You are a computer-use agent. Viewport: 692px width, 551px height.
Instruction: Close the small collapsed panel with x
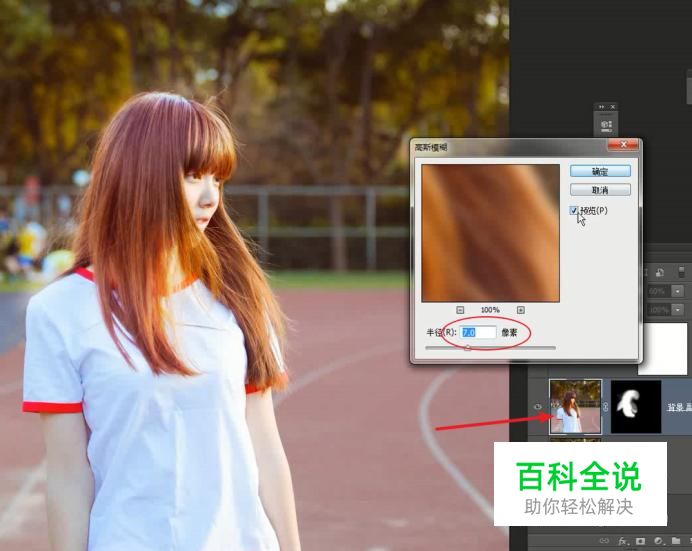[x=612, y=107]
